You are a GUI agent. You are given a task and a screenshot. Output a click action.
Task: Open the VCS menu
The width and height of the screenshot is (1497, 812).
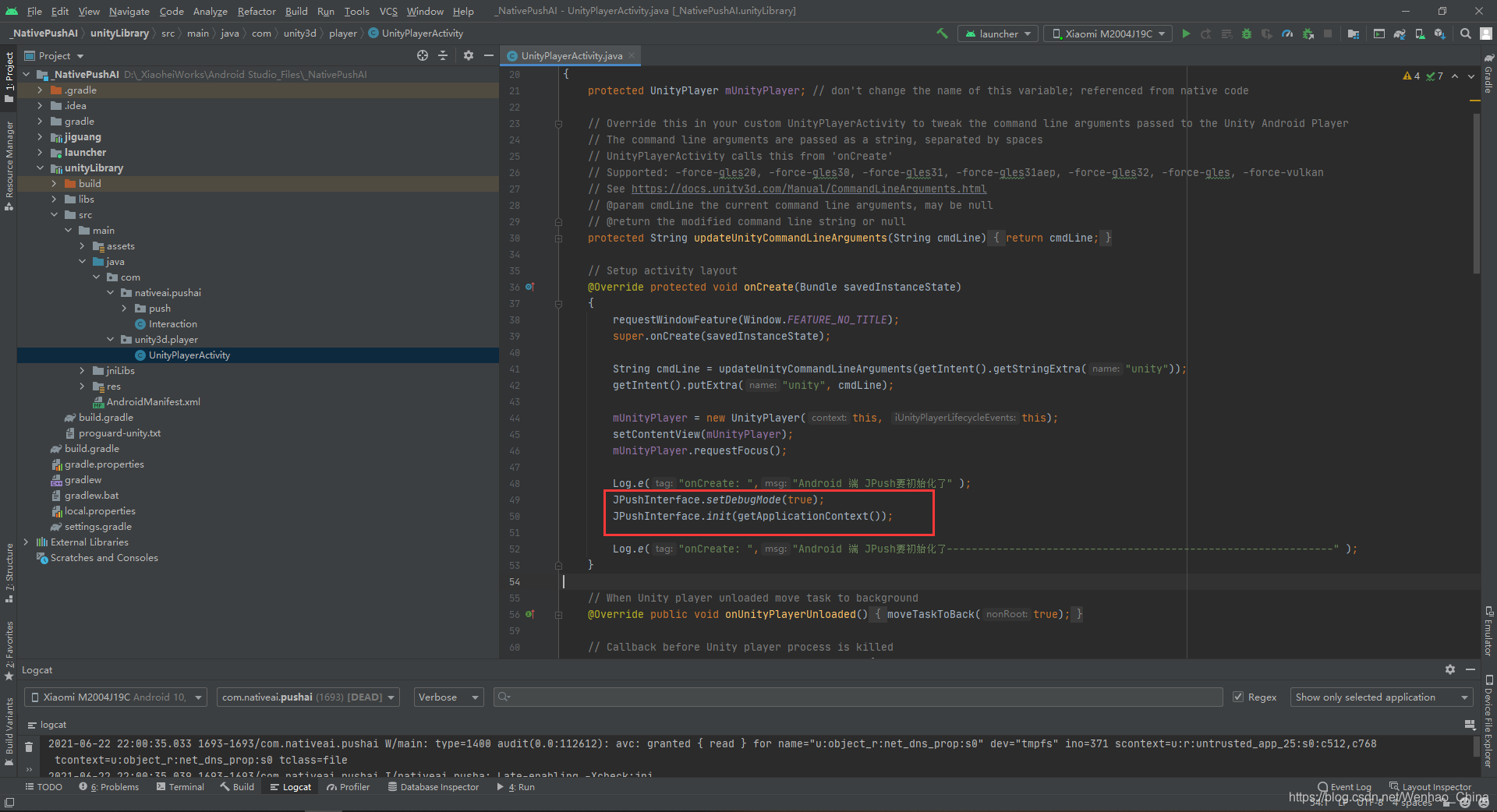[x=388, y=11]
